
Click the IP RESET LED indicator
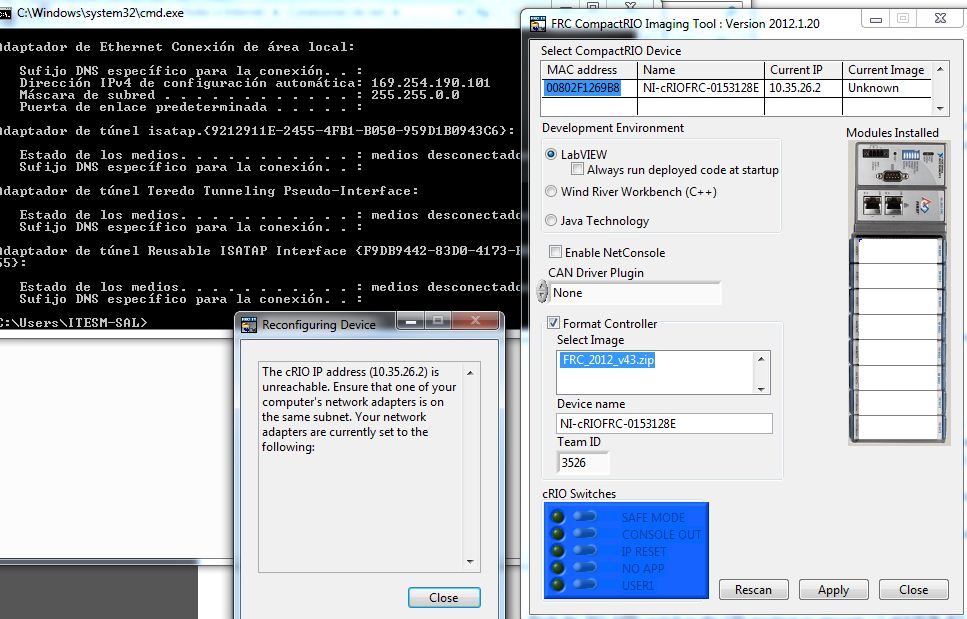click(558, 551)
